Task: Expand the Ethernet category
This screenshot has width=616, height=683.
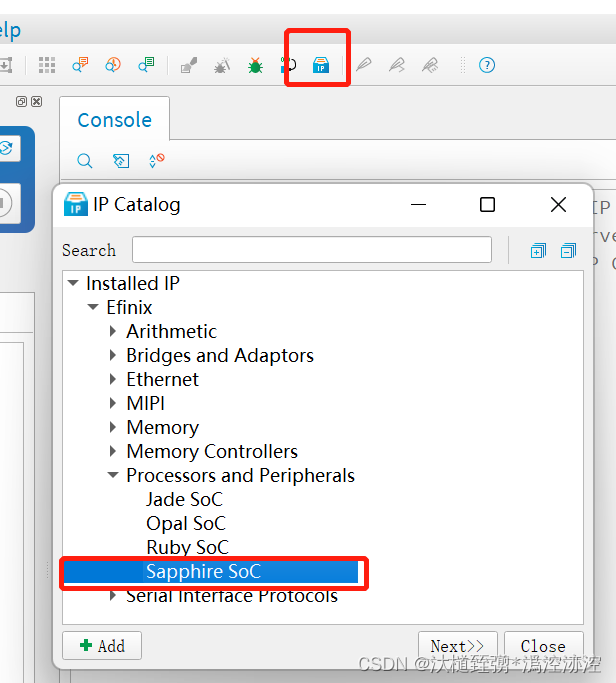Action: (113, 379)
